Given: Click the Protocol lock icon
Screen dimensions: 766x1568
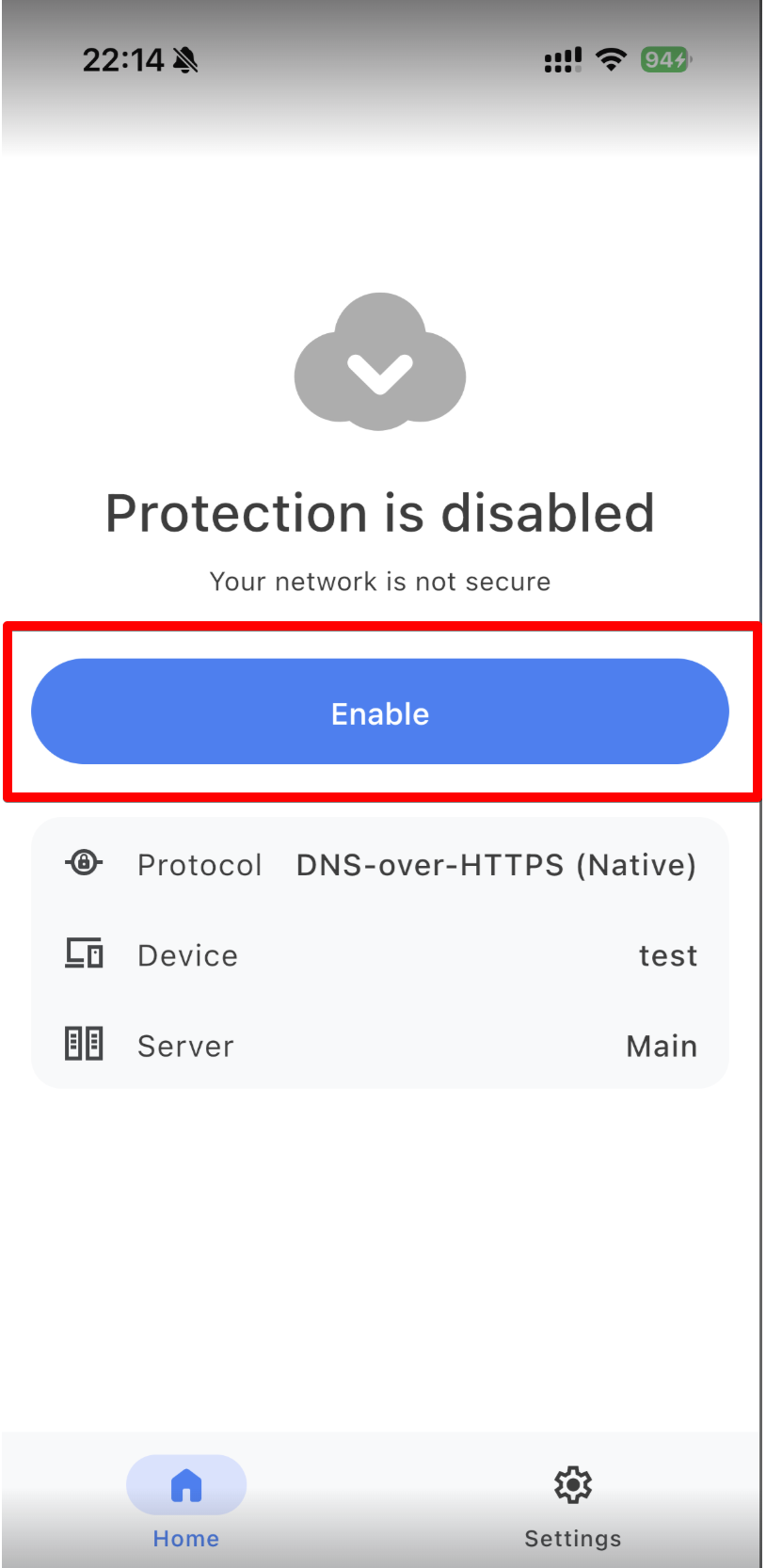Looking at the screenshot, I should 84,862.
